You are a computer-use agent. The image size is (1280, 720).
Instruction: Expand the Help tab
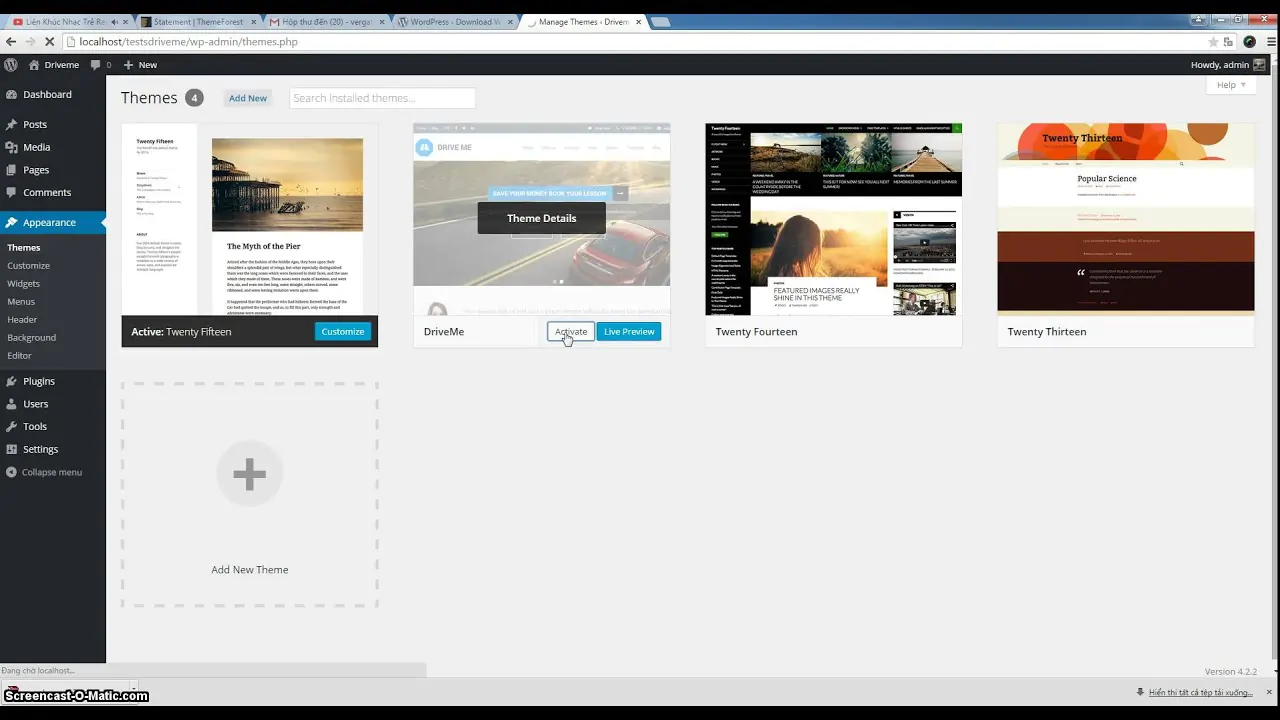(1231, 85)
